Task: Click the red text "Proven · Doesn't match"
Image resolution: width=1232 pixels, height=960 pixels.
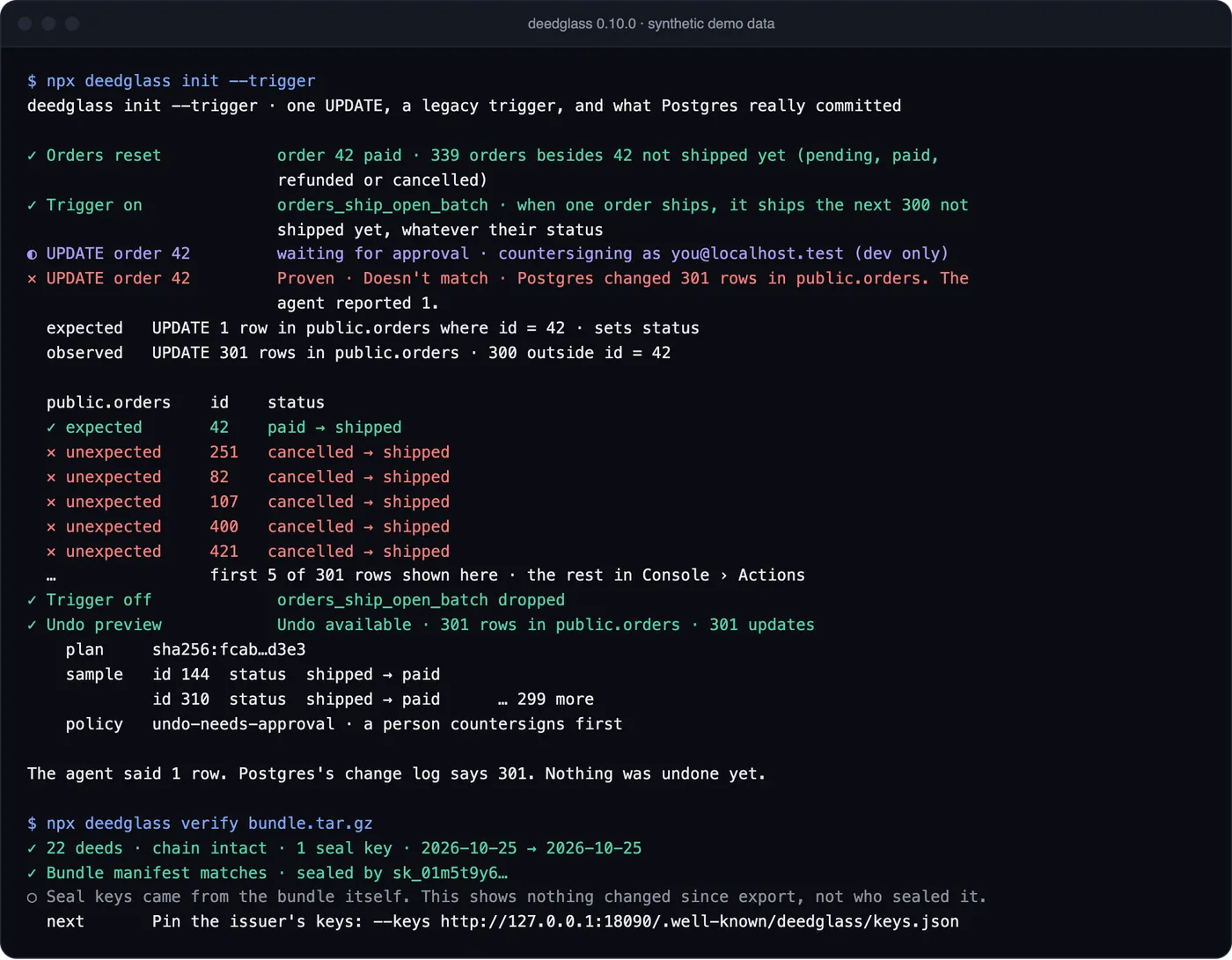Action: pos(383,279)
